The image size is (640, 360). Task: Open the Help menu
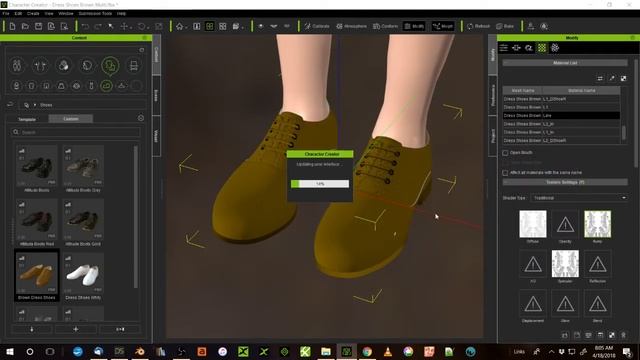point(121,13)
